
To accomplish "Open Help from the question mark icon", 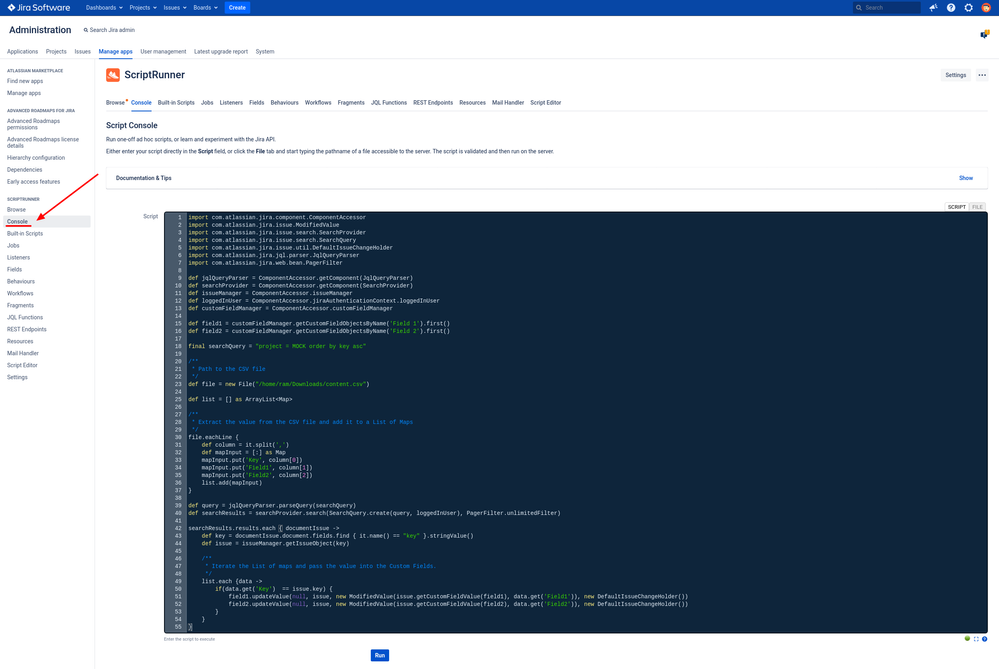I will [949, 7].
